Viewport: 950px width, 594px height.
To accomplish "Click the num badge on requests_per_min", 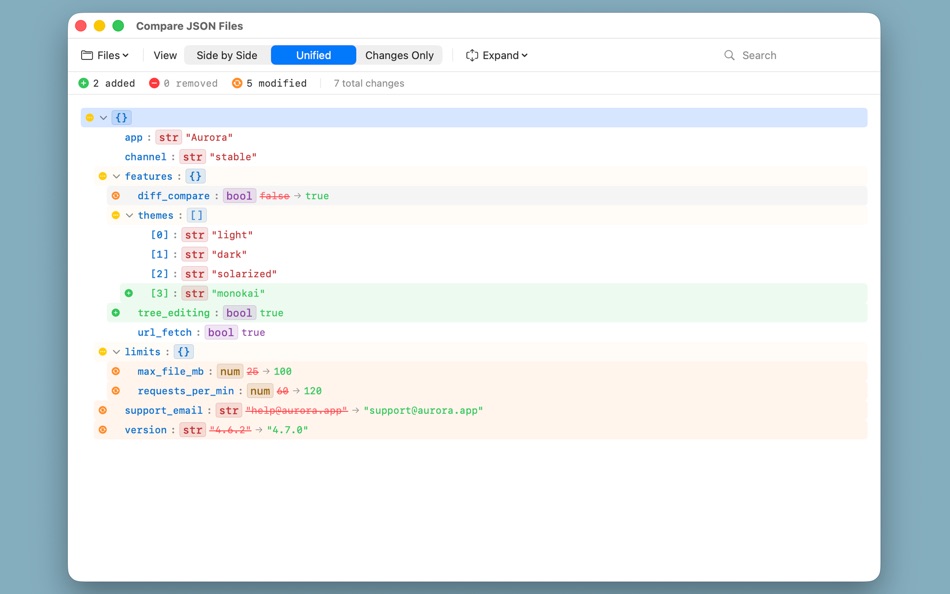I will pos(261,391).
